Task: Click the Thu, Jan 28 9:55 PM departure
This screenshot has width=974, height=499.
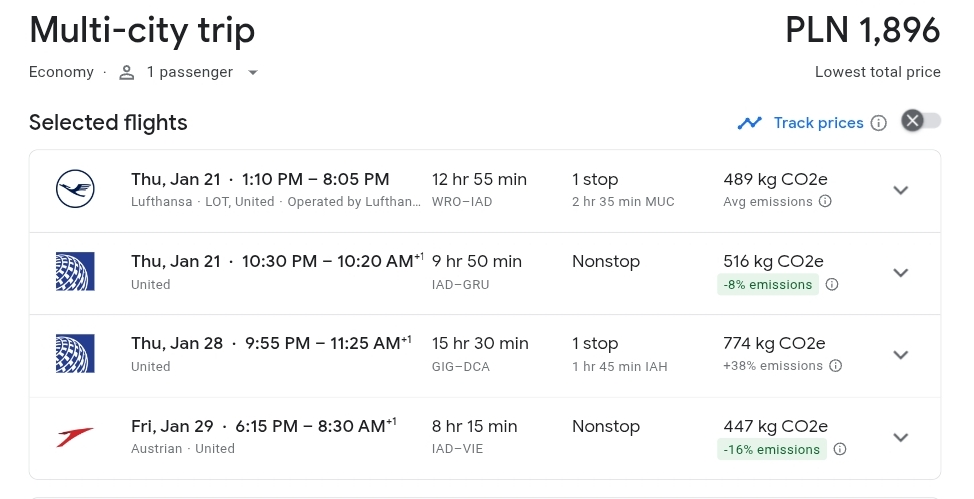Action: coord(271,343)
